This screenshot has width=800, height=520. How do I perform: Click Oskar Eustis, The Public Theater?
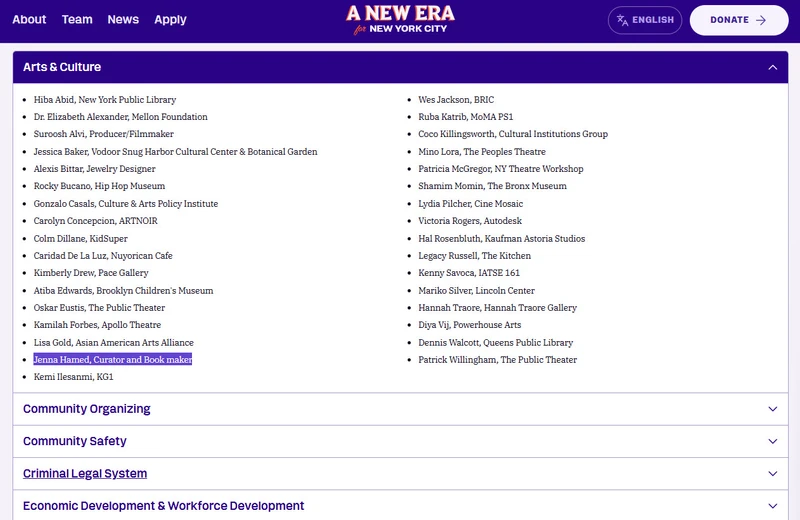[99, 308]
